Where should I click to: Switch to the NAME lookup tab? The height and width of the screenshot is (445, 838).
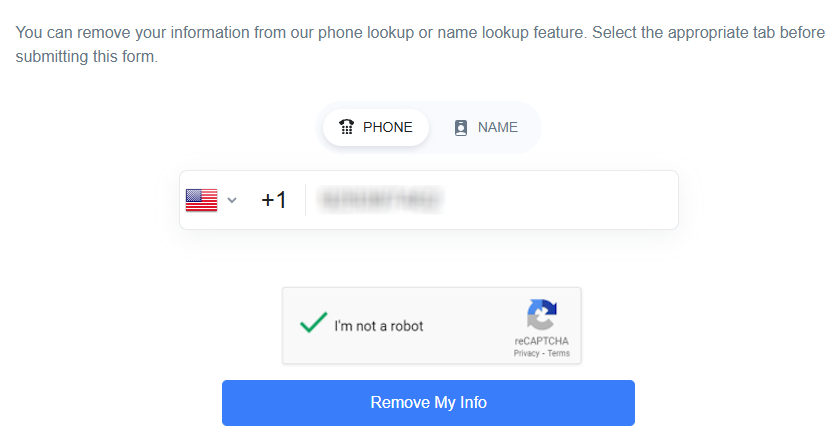click(486, 128)
